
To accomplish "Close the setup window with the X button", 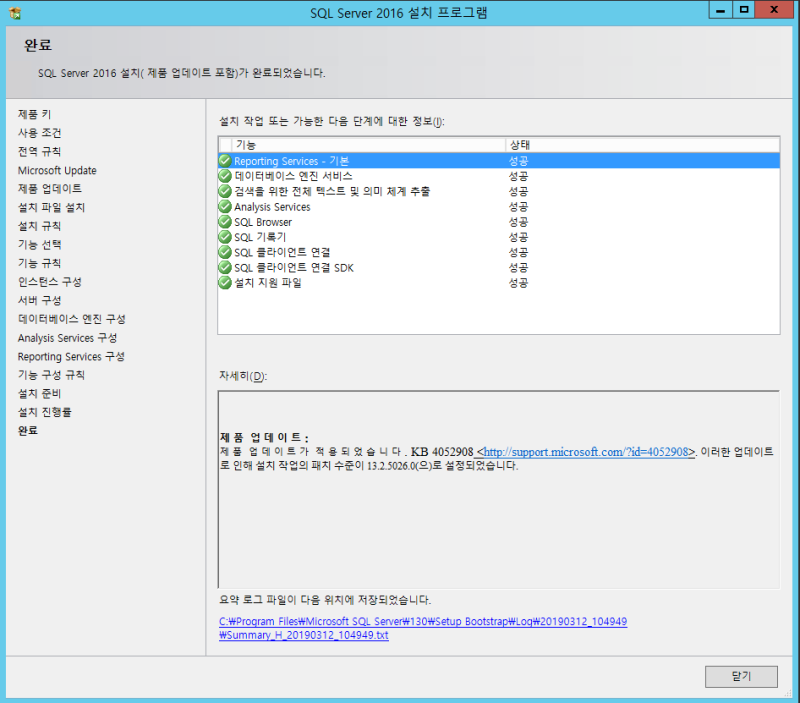I will (x=774, y=10).
